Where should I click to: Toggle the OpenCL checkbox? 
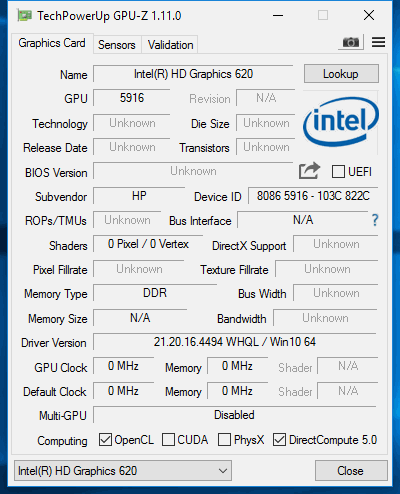coord(105,440)
